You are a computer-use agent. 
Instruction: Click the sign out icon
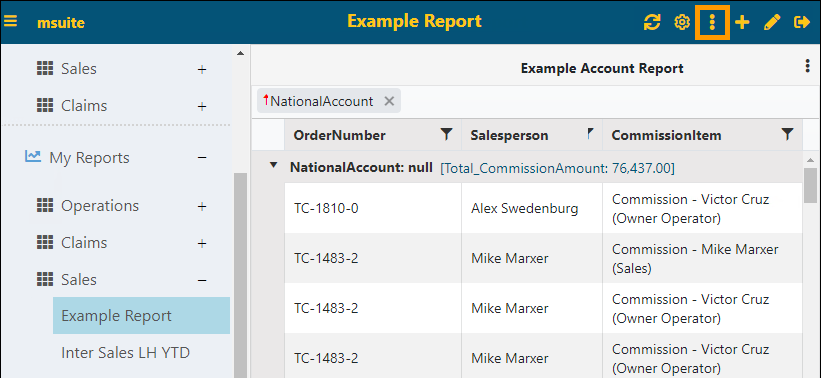click(802, 22)
